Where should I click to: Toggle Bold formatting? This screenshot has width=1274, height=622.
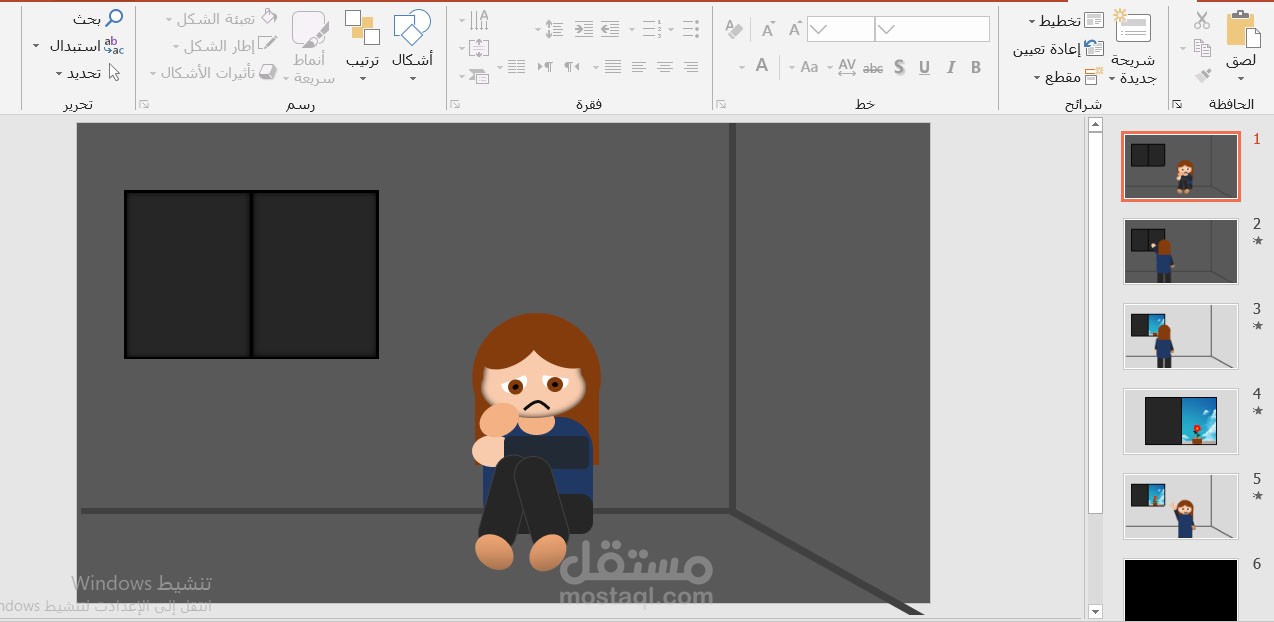tap(974, 67)
